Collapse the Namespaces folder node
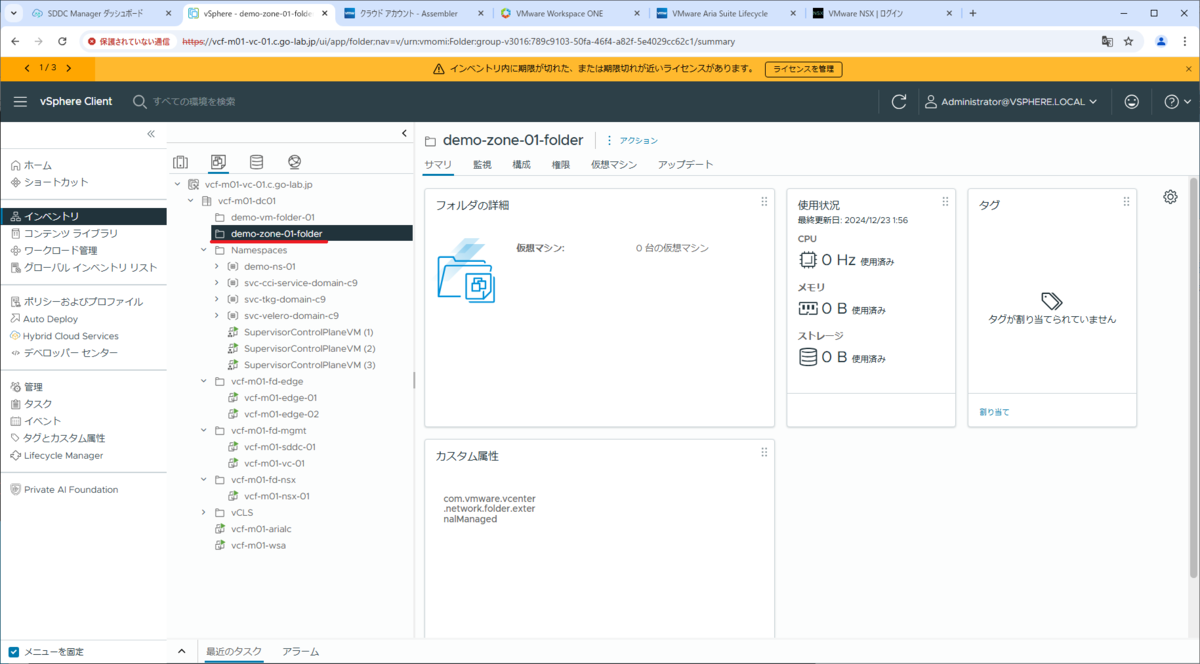Screen dimensions: 1200x664 coord(204,250)
